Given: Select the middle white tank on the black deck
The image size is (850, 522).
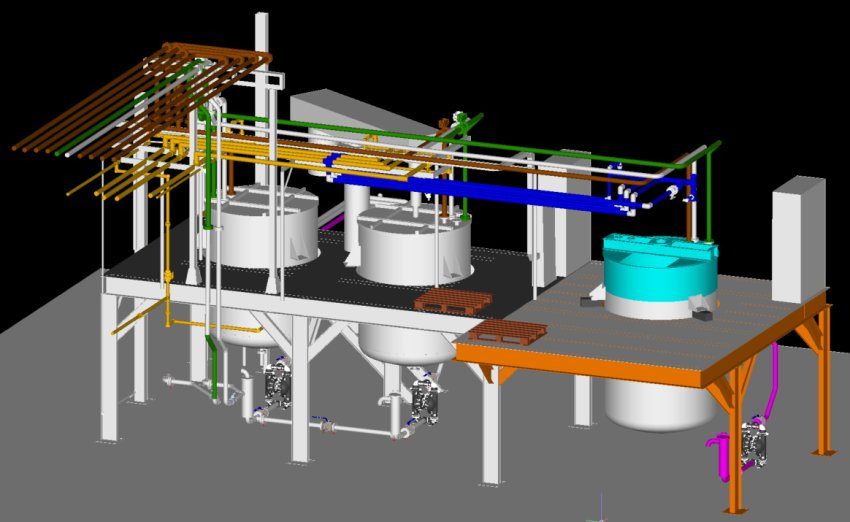Looking at the screenshot, I should [413, 252].
